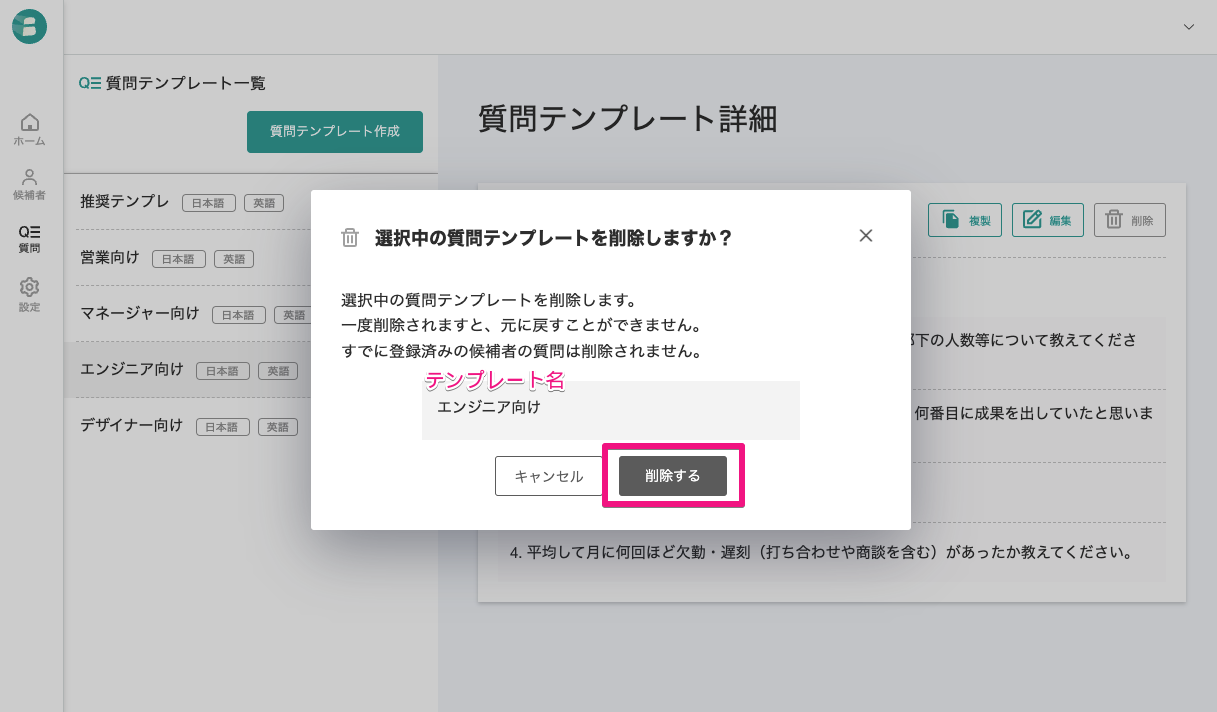The width and height of the screenshot is (1217, 712).
Task: Click 日本語 tag on エンジニア向け row
Action: [223, 371]
